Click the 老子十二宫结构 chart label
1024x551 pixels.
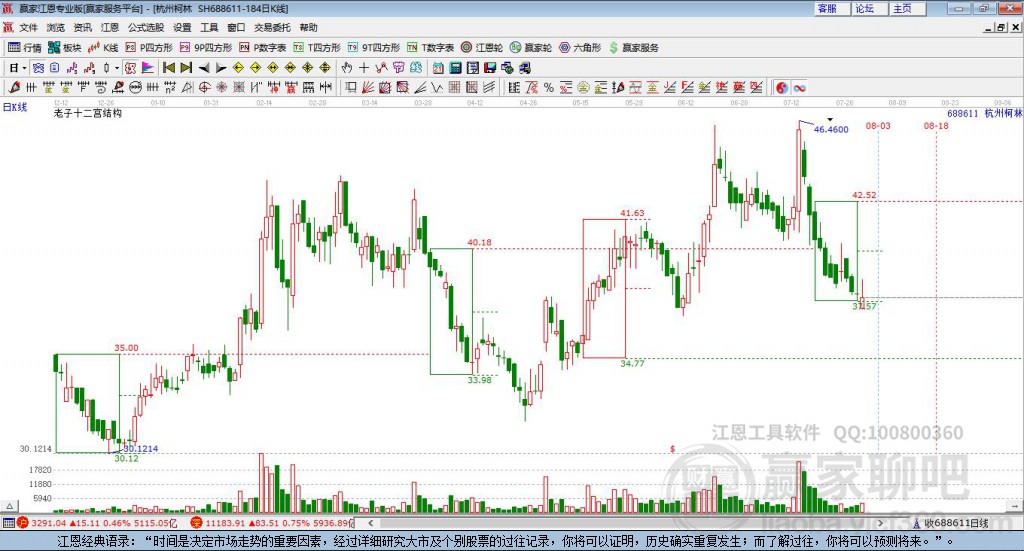point(88,113)
